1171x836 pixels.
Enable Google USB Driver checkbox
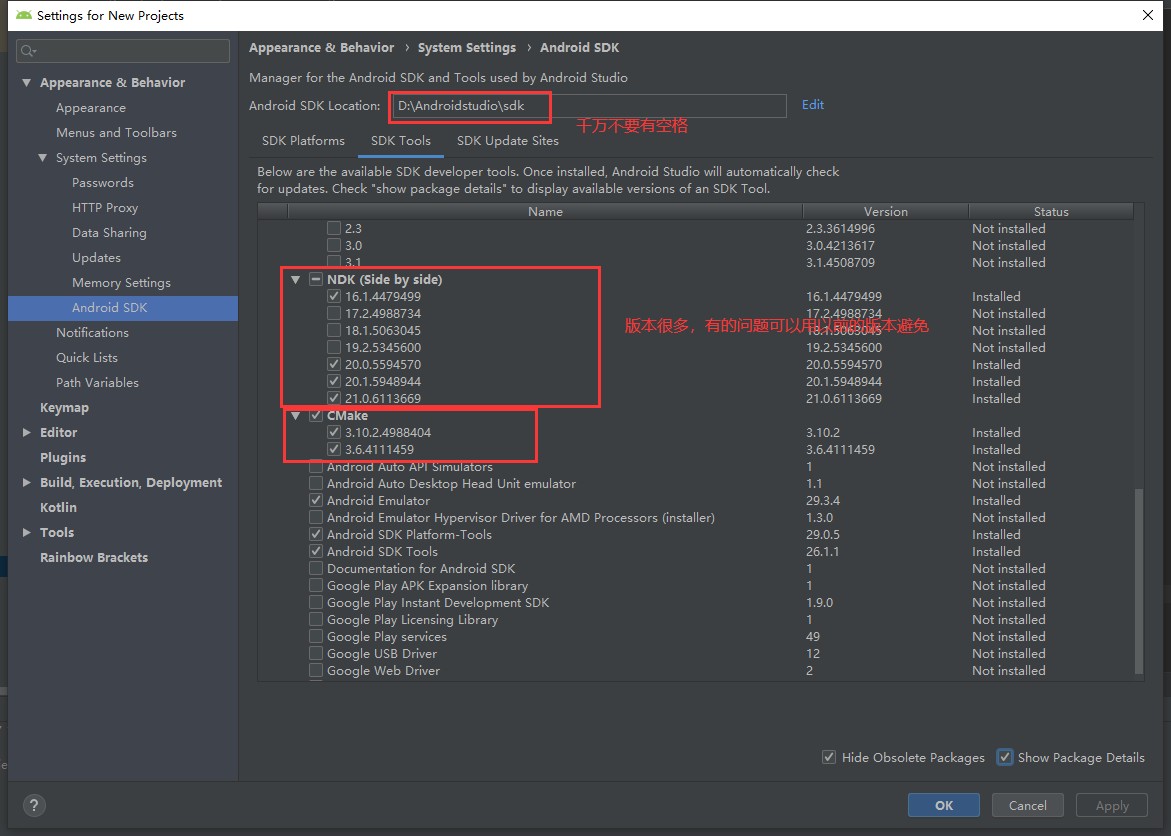pos(316,654)
